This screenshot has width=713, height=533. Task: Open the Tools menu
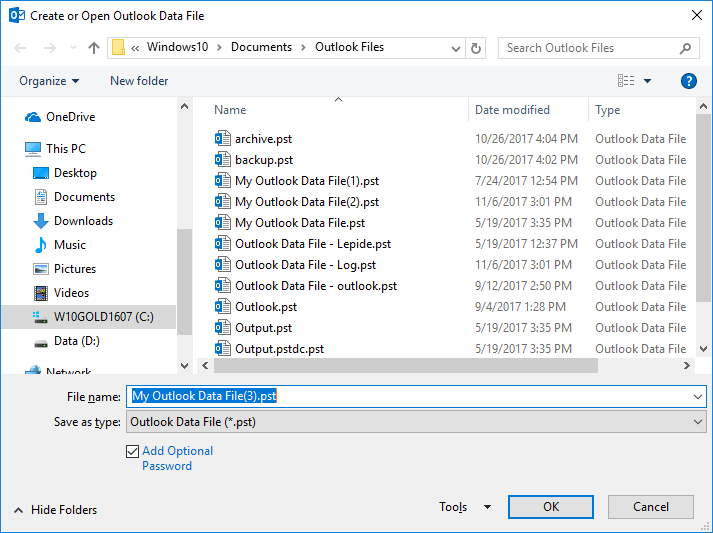coord(465,507)
